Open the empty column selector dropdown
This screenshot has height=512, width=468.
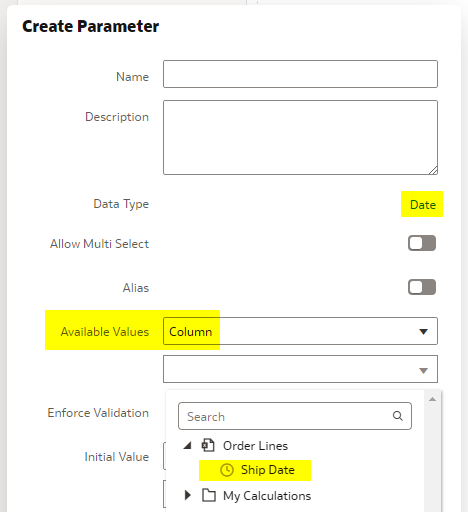(x=300, y=369)
